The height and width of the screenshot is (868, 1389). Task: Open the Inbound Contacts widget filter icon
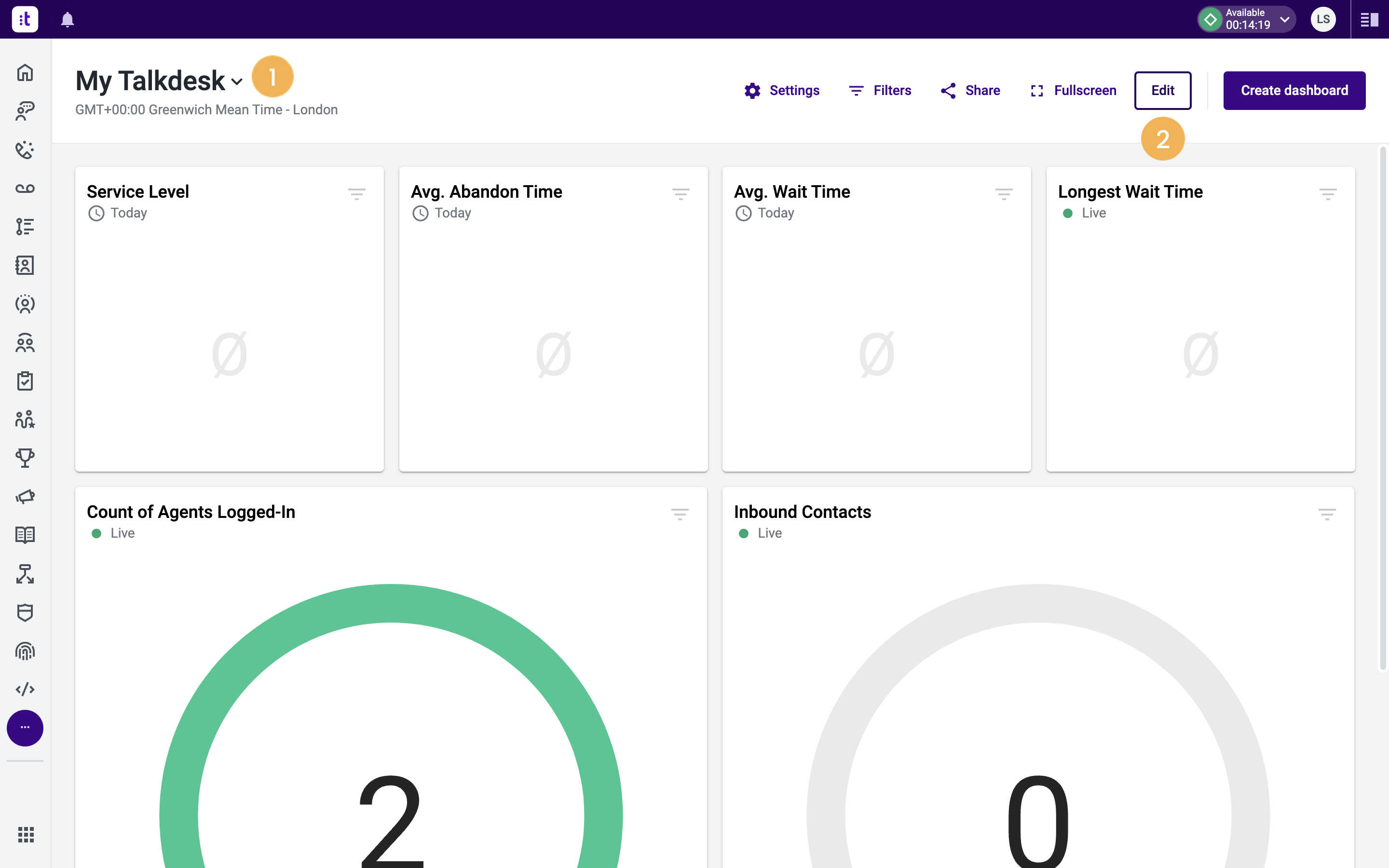(1327, 515)
